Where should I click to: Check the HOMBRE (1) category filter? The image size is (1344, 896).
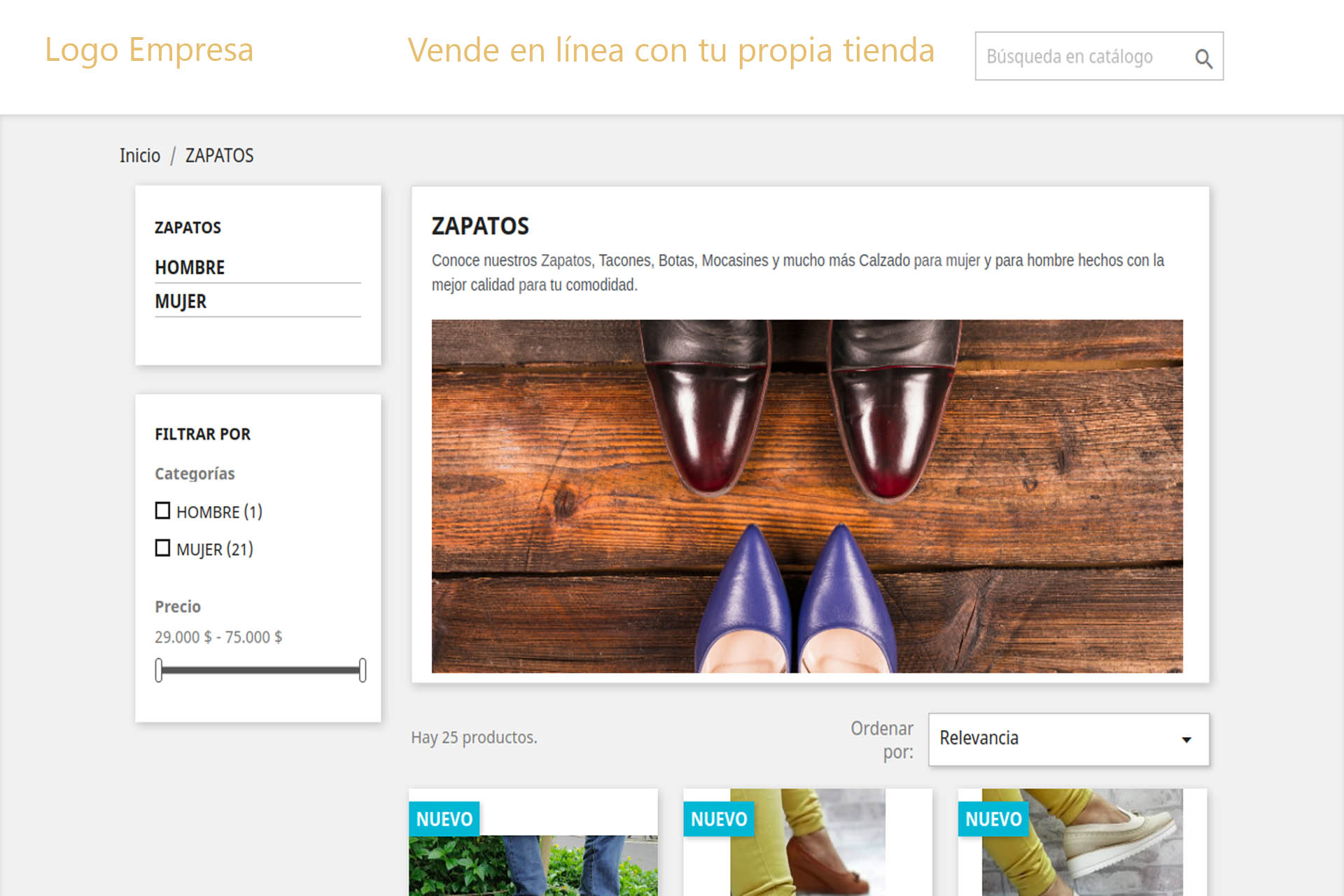[162, 511]
